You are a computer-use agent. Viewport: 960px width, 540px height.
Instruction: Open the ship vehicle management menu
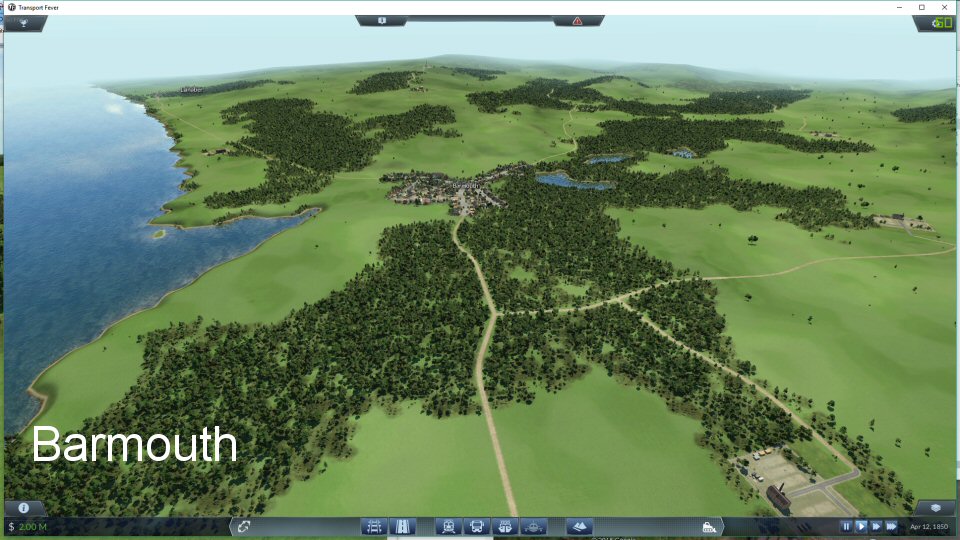[505, 527]
